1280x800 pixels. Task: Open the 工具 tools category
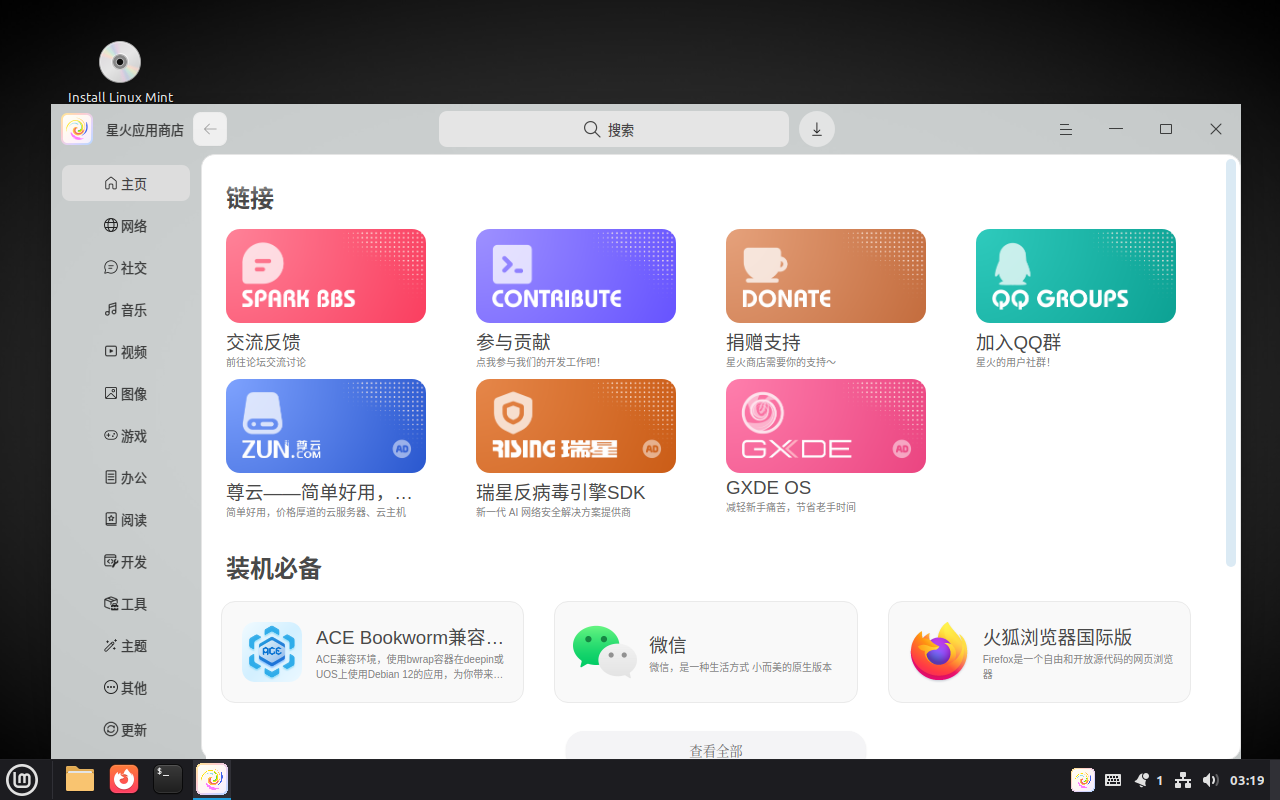[126, 604]
